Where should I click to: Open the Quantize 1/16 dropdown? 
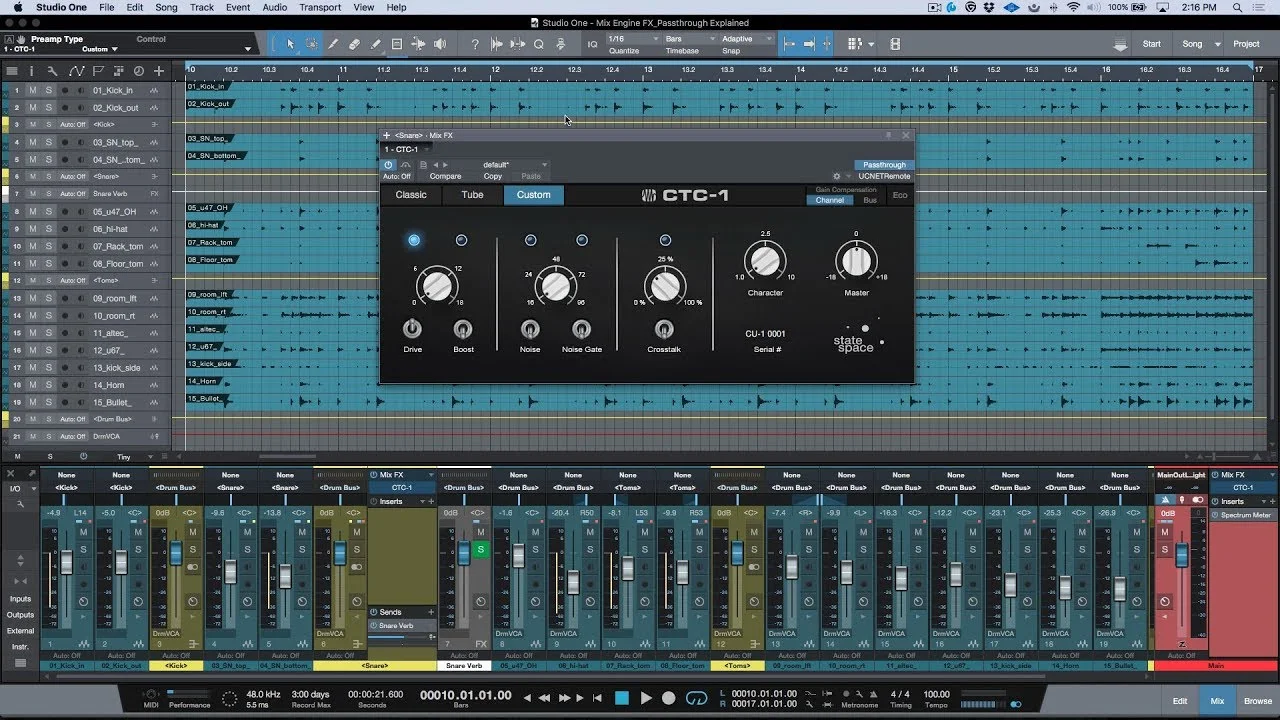633,39
